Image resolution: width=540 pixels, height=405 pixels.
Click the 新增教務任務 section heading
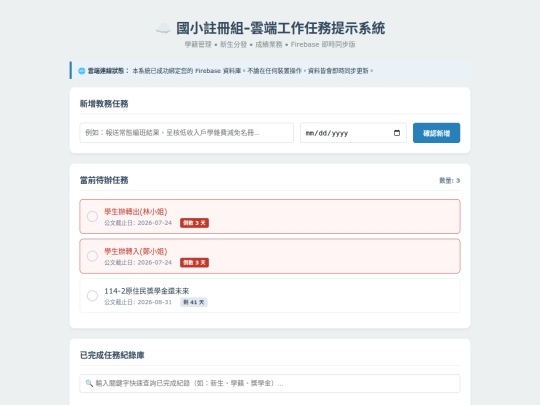click(104, 104)
